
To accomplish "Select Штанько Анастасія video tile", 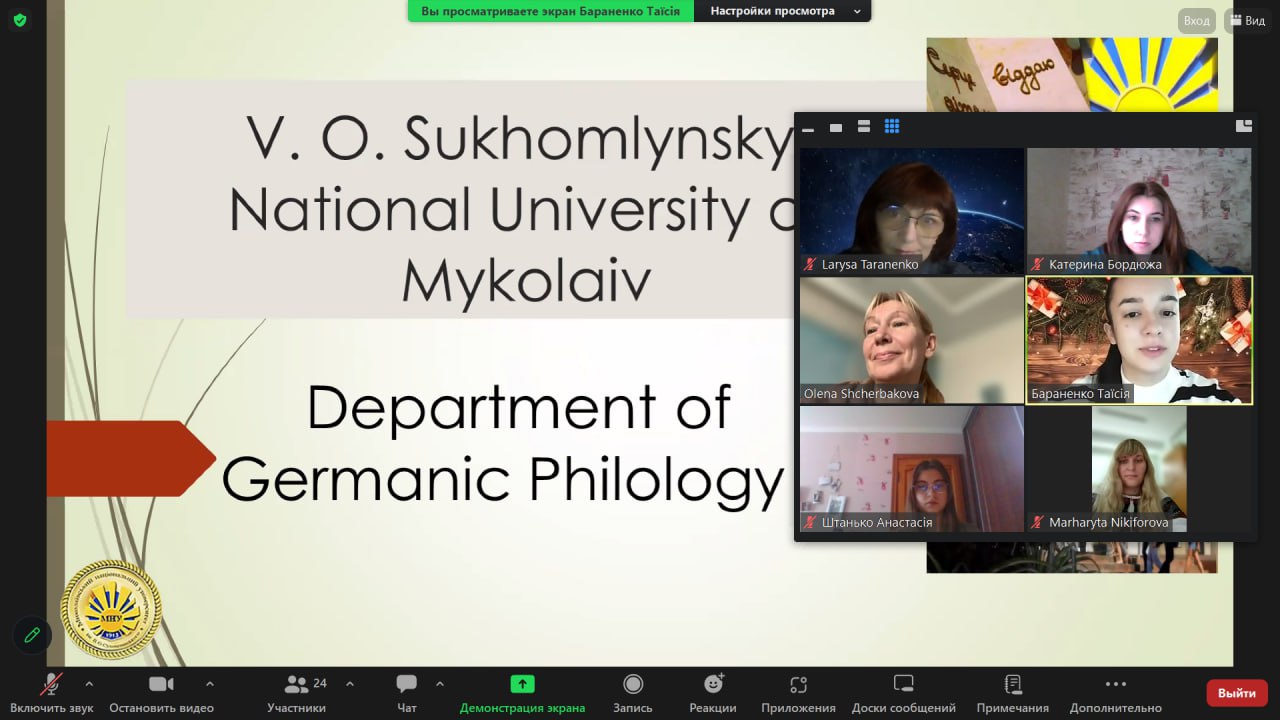I will (x=912, y=469).
